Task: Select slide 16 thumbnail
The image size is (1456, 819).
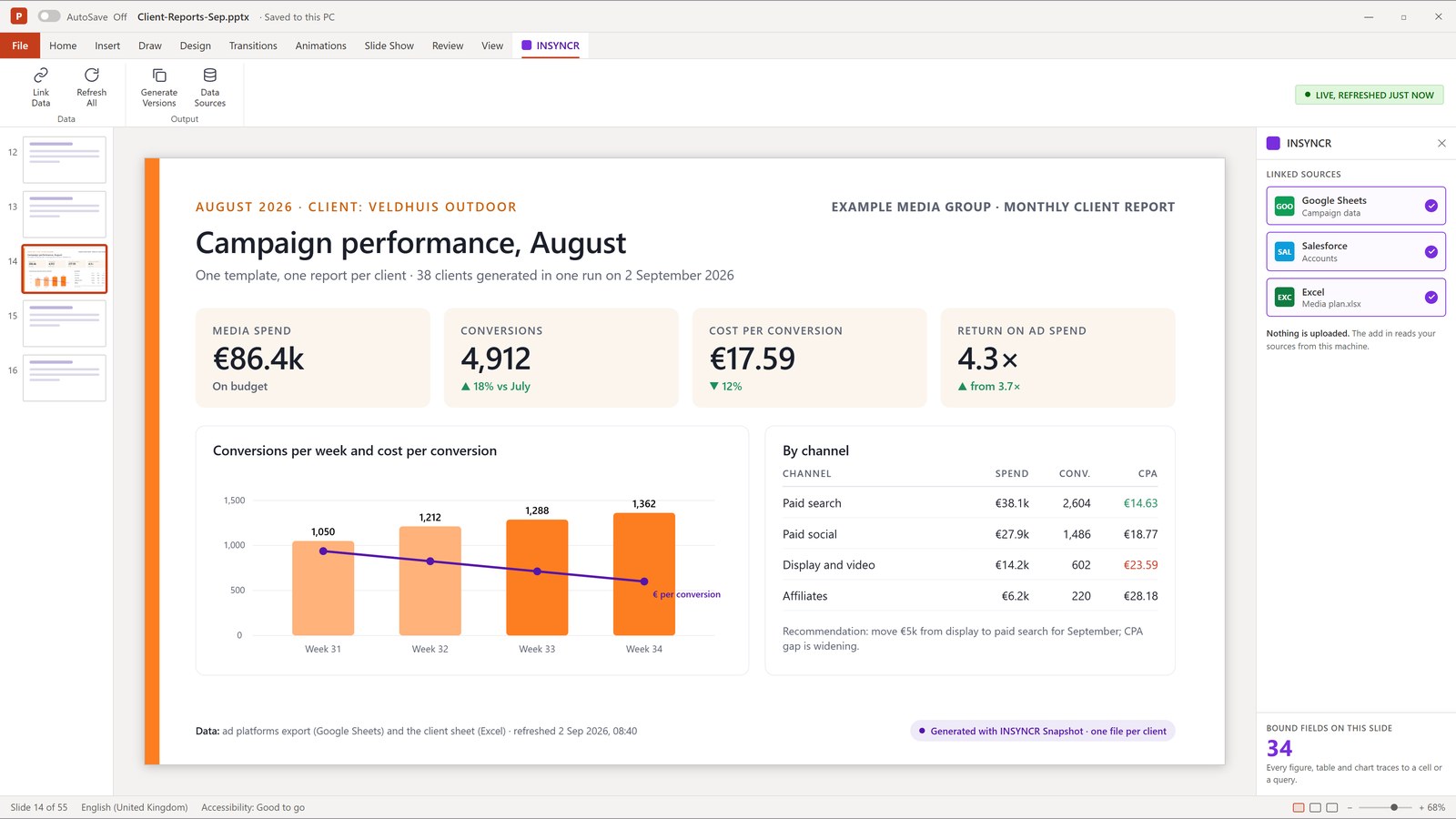Action: (64, 378)
